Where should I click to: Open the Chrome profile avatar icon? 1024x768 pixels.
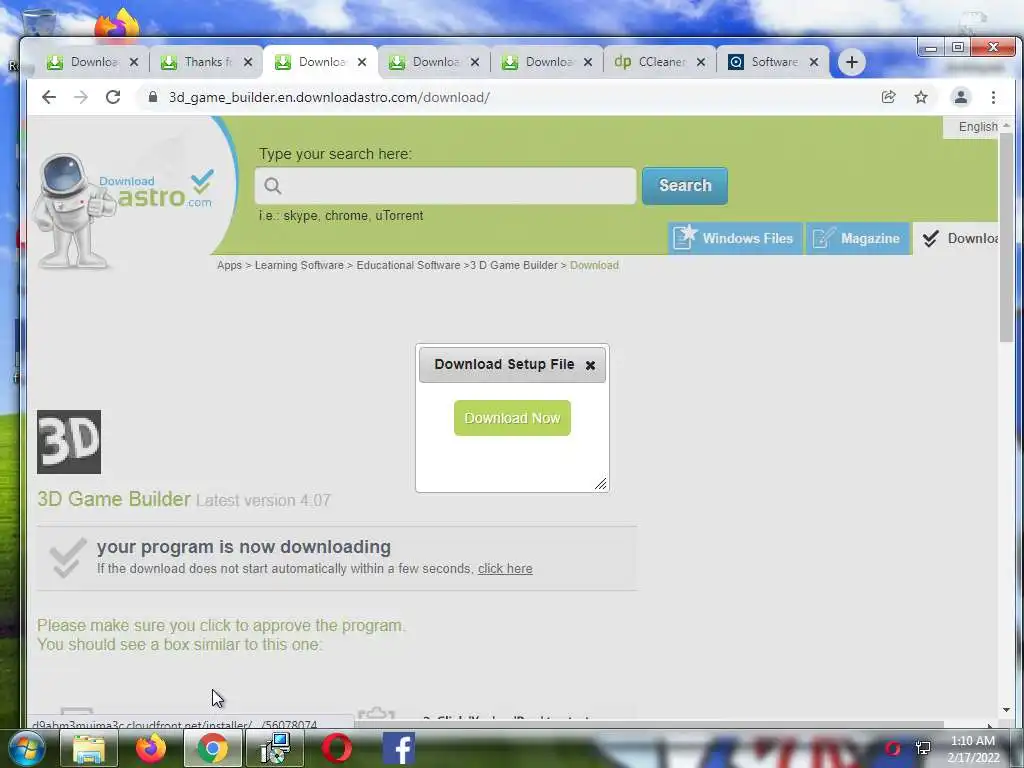point(961,97)
